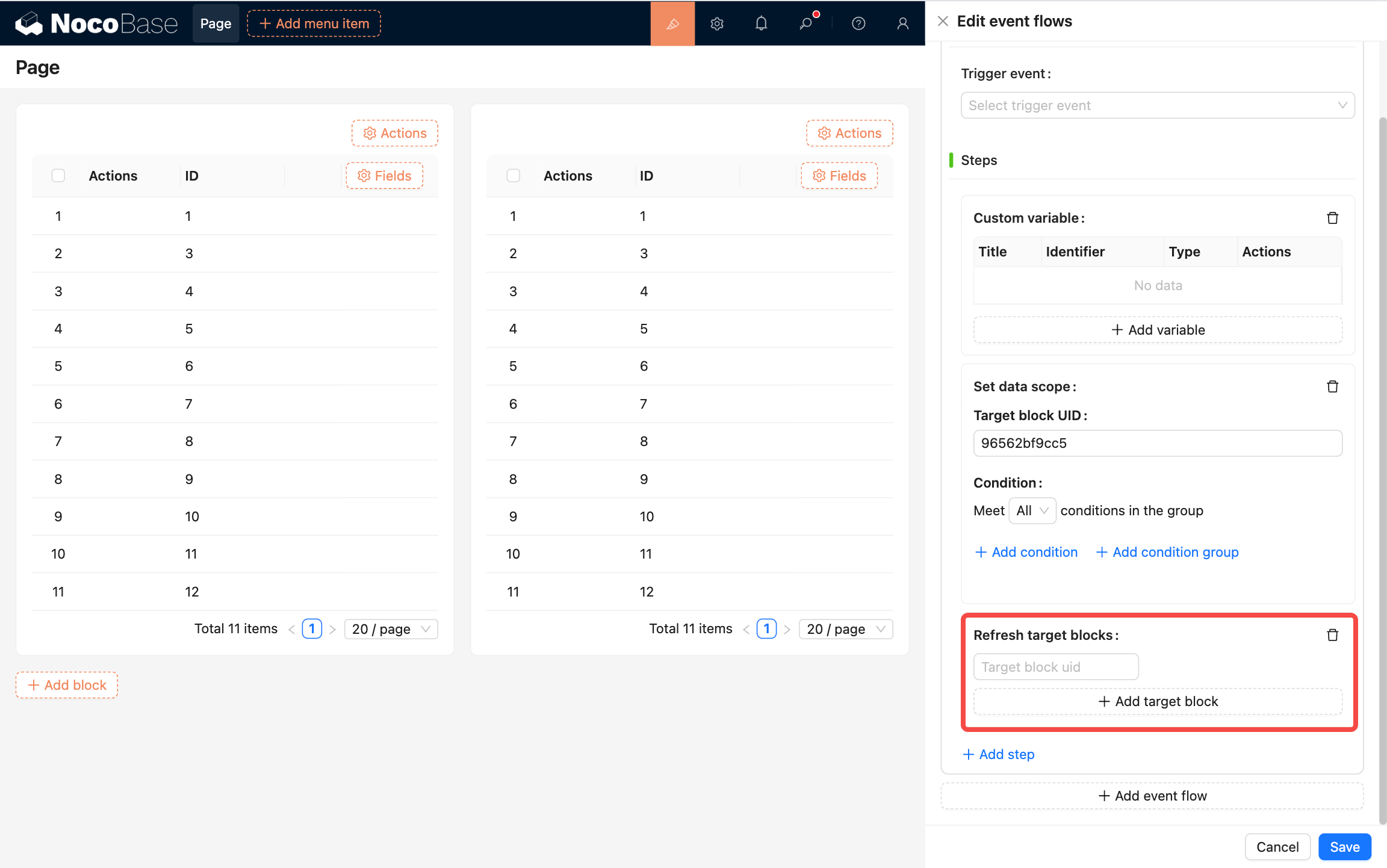Focus the Target block uid input
This screenshot has height=868, width=1387.
pos(1055,667)
